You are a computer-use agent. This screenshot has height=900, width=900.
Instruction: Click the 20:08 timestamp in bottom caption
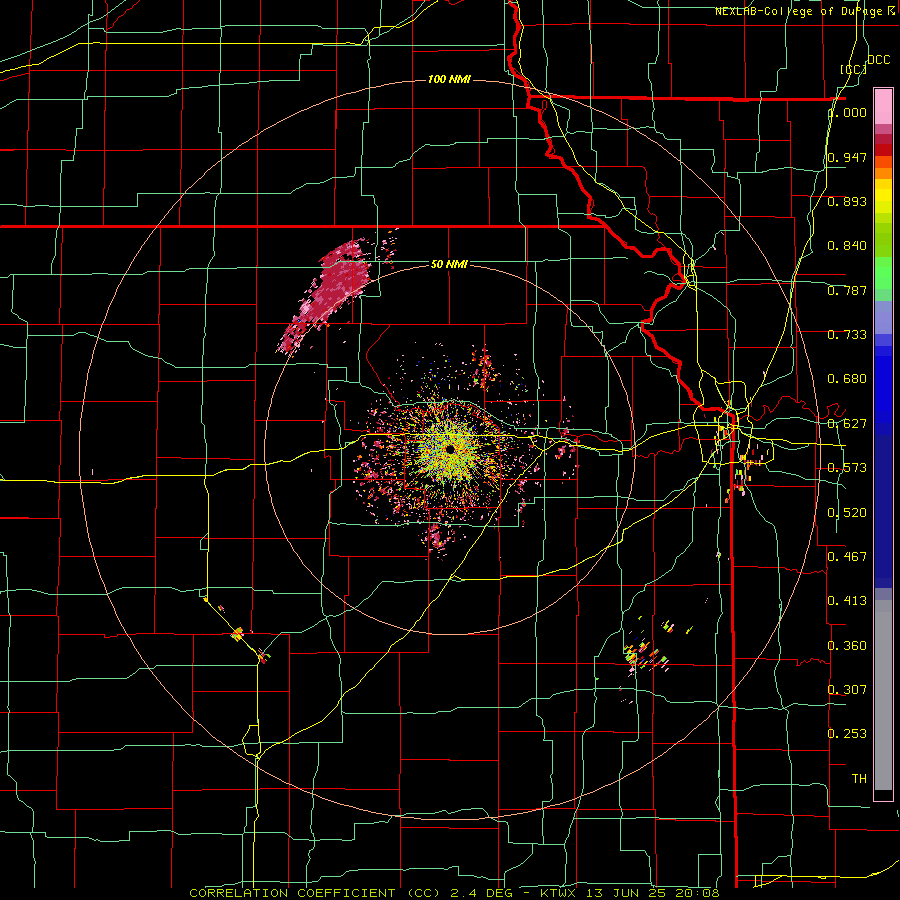tap(697, 893)
